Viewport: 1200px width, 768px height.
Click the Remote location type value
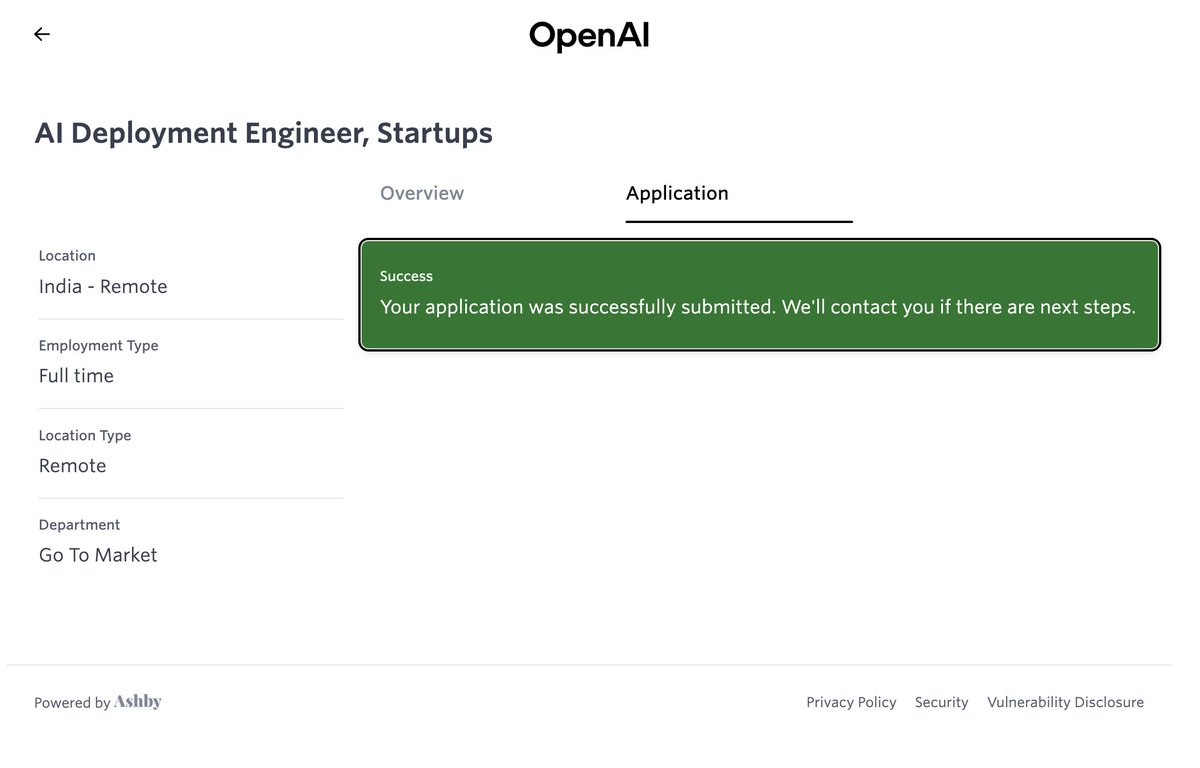(x=72, y=466)
